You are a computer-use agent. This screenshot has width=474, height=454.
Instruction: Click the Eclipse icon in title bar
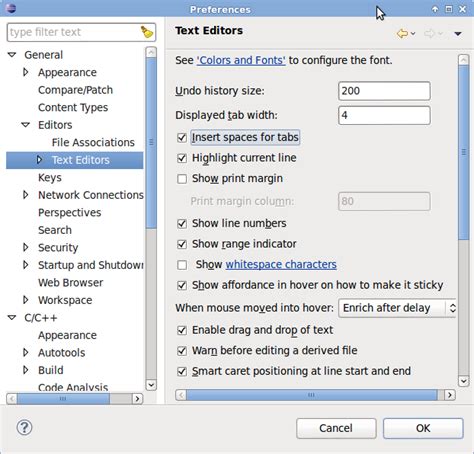(11, 8)
